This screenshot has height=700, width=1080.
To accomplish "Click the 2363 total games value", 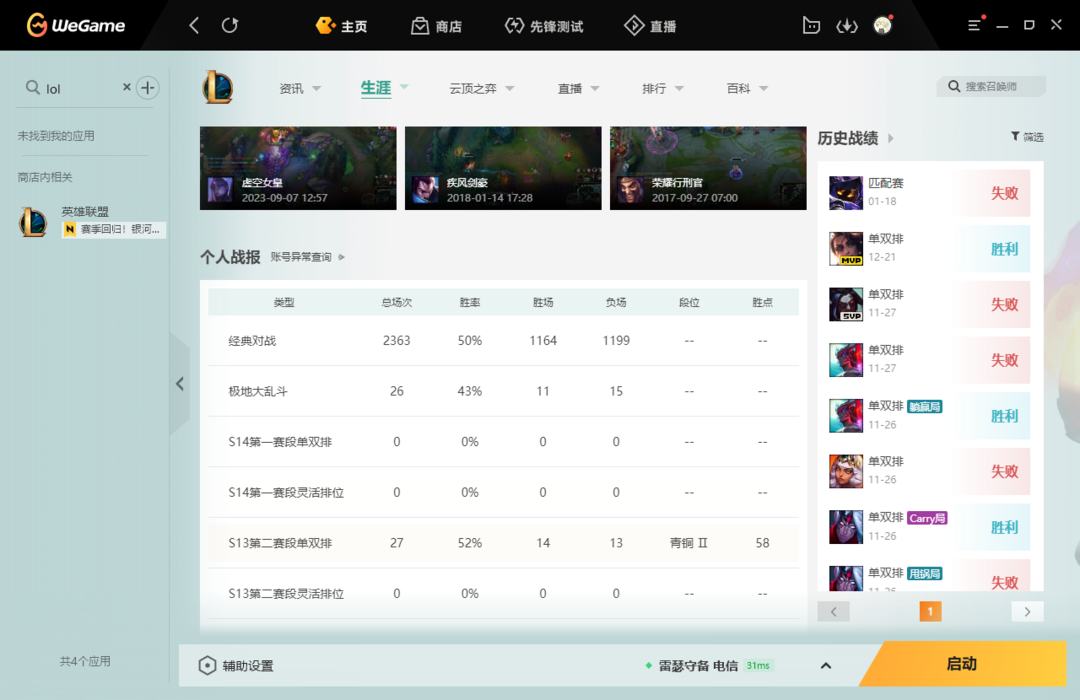I will (x=397, y=340).
